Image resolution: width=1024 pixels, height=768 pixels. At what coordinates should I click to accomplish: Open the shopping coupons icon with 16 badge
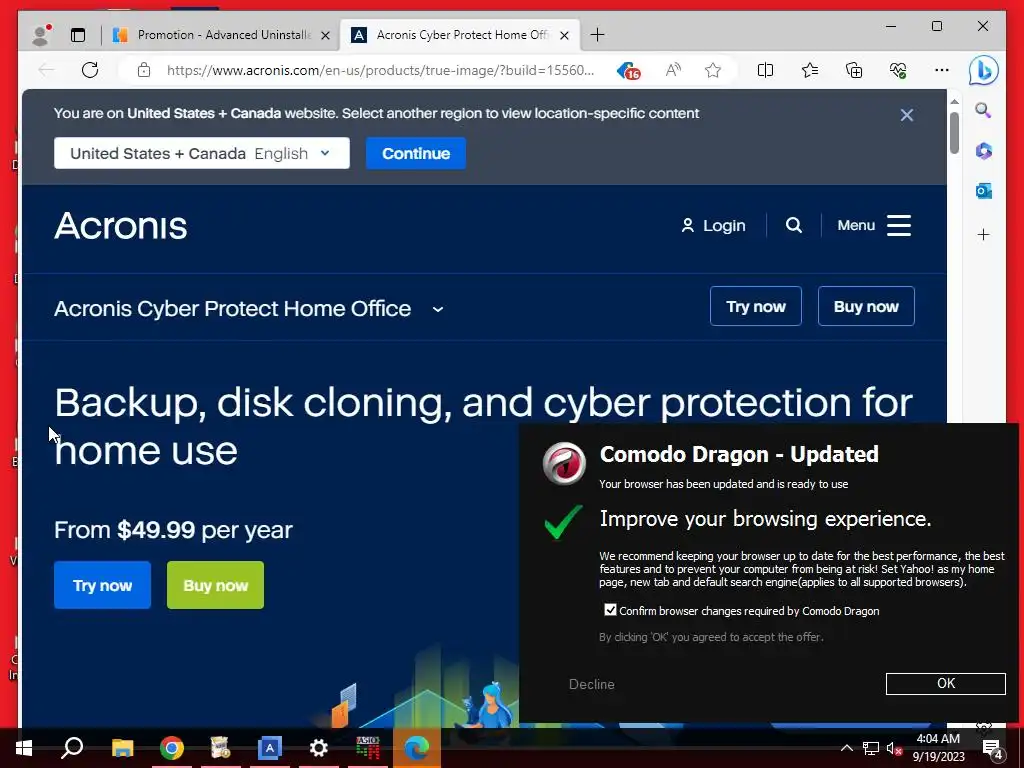coord(629,71)
